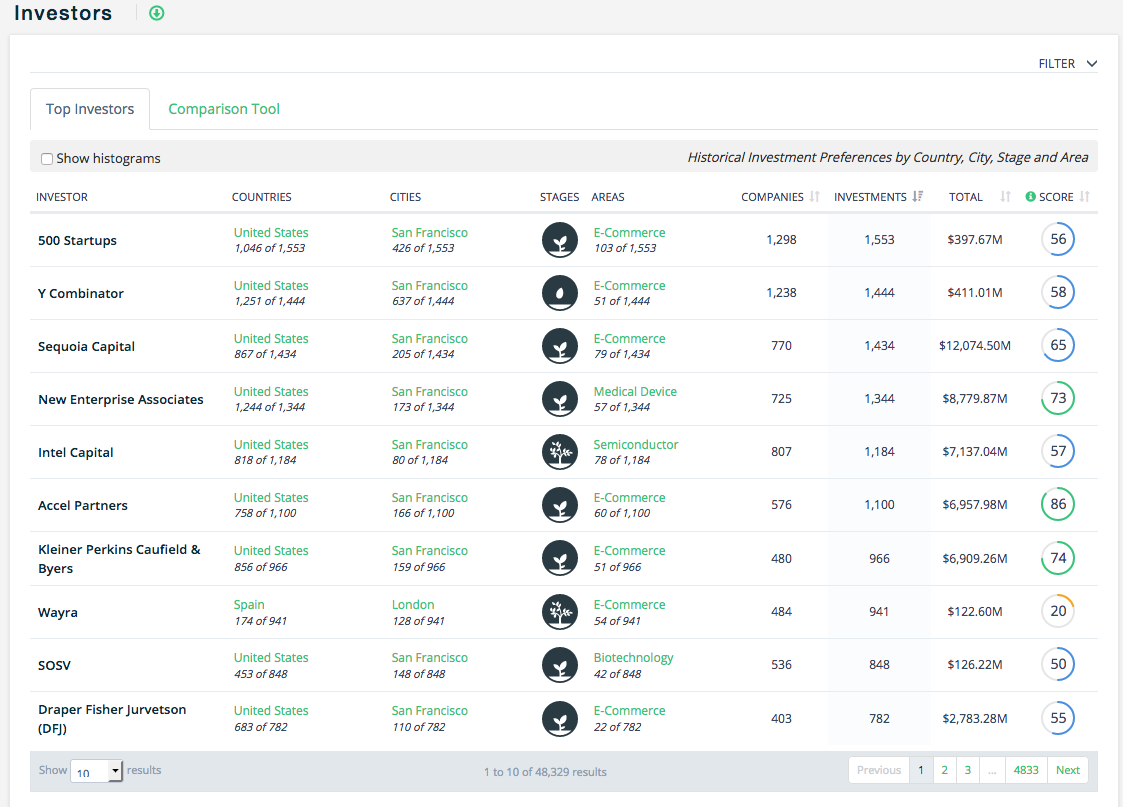
Task: Click the stage icon for New Enterprise Associates
Action: tap(560, 399)
